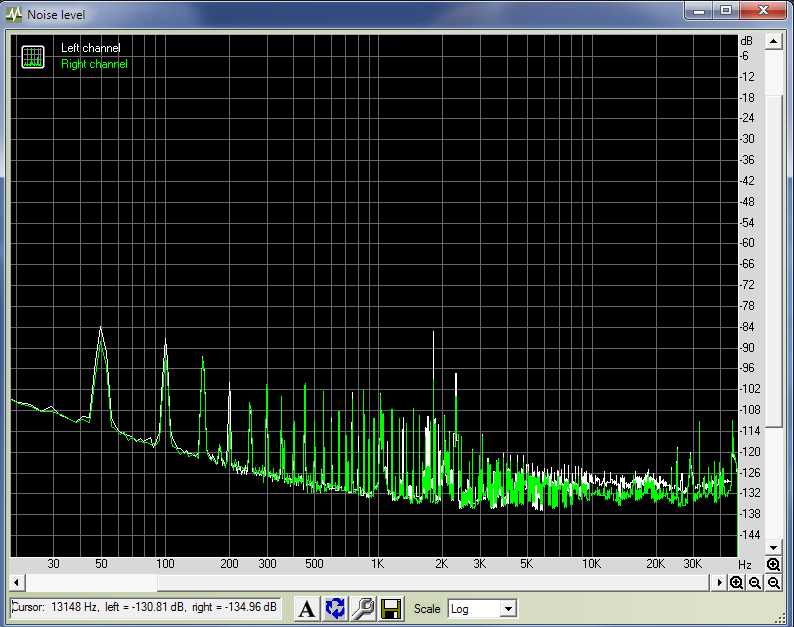Close the Noise level window
Image resolution: width=794 pixels, height=627 pixels.
point(764,11)
